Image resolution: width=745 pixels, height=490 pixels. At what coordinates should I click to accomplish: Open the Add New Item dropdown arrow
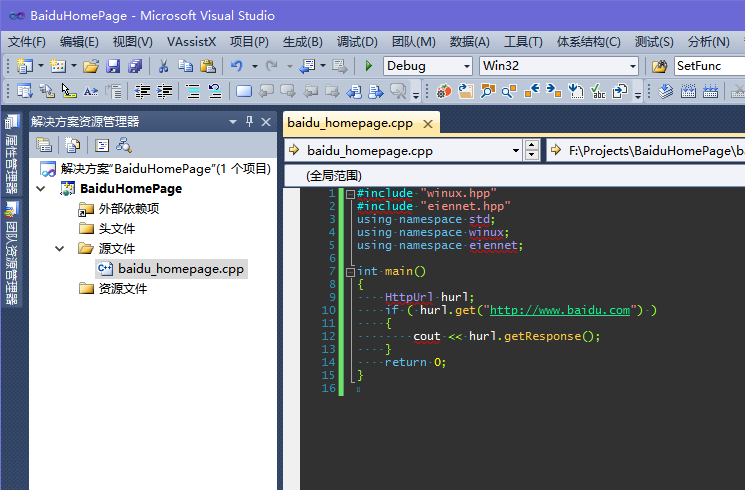click(x=74, y=66)
